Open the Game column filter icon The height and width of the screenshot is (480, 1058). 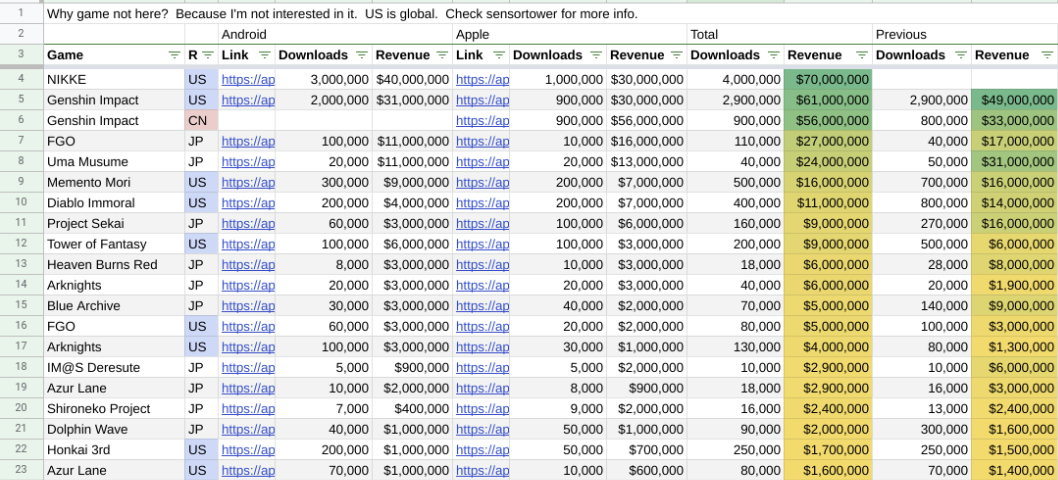[174, 55]
